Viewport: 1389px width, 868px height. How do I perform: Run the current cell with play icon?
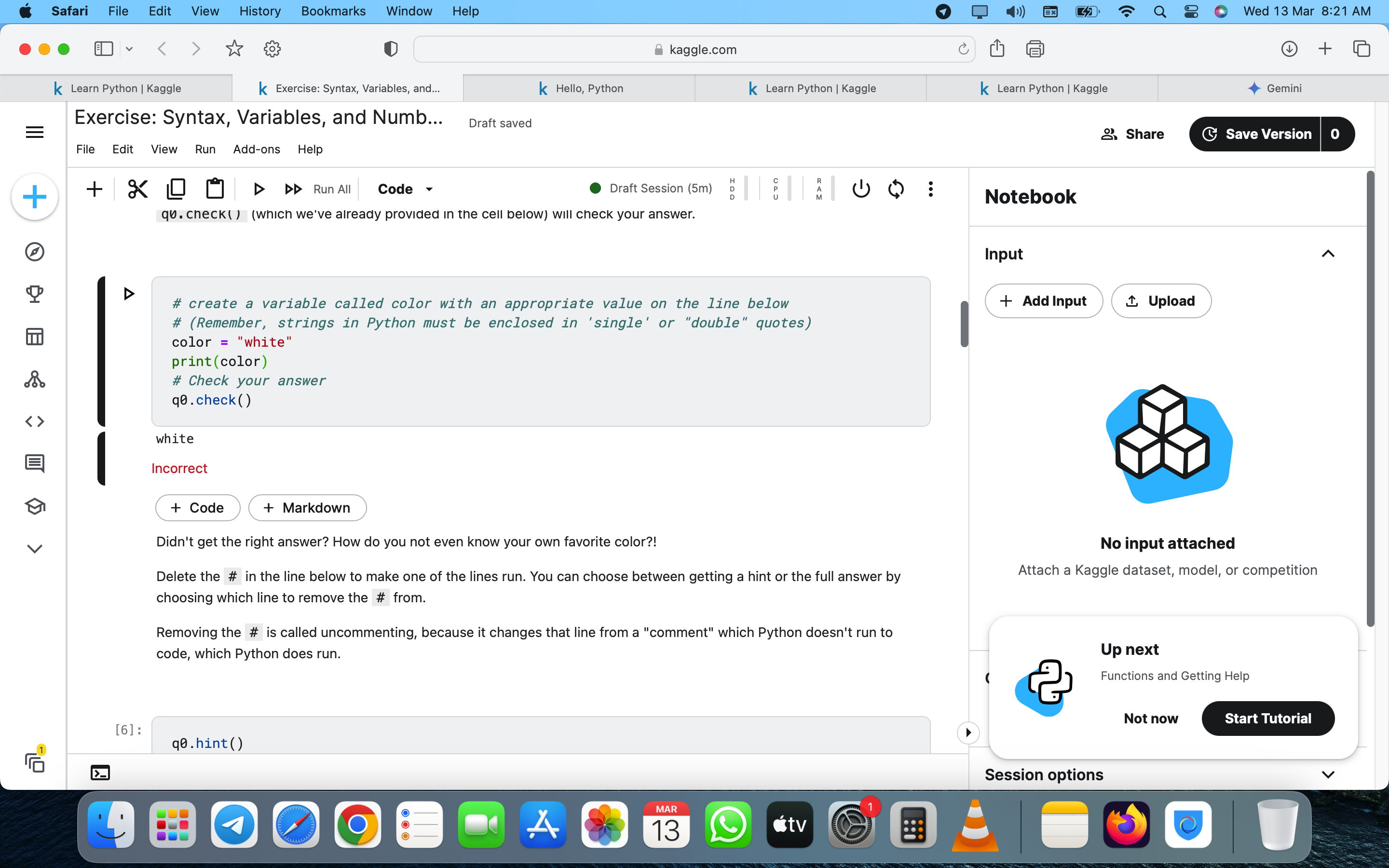click(x=259, y=189)
